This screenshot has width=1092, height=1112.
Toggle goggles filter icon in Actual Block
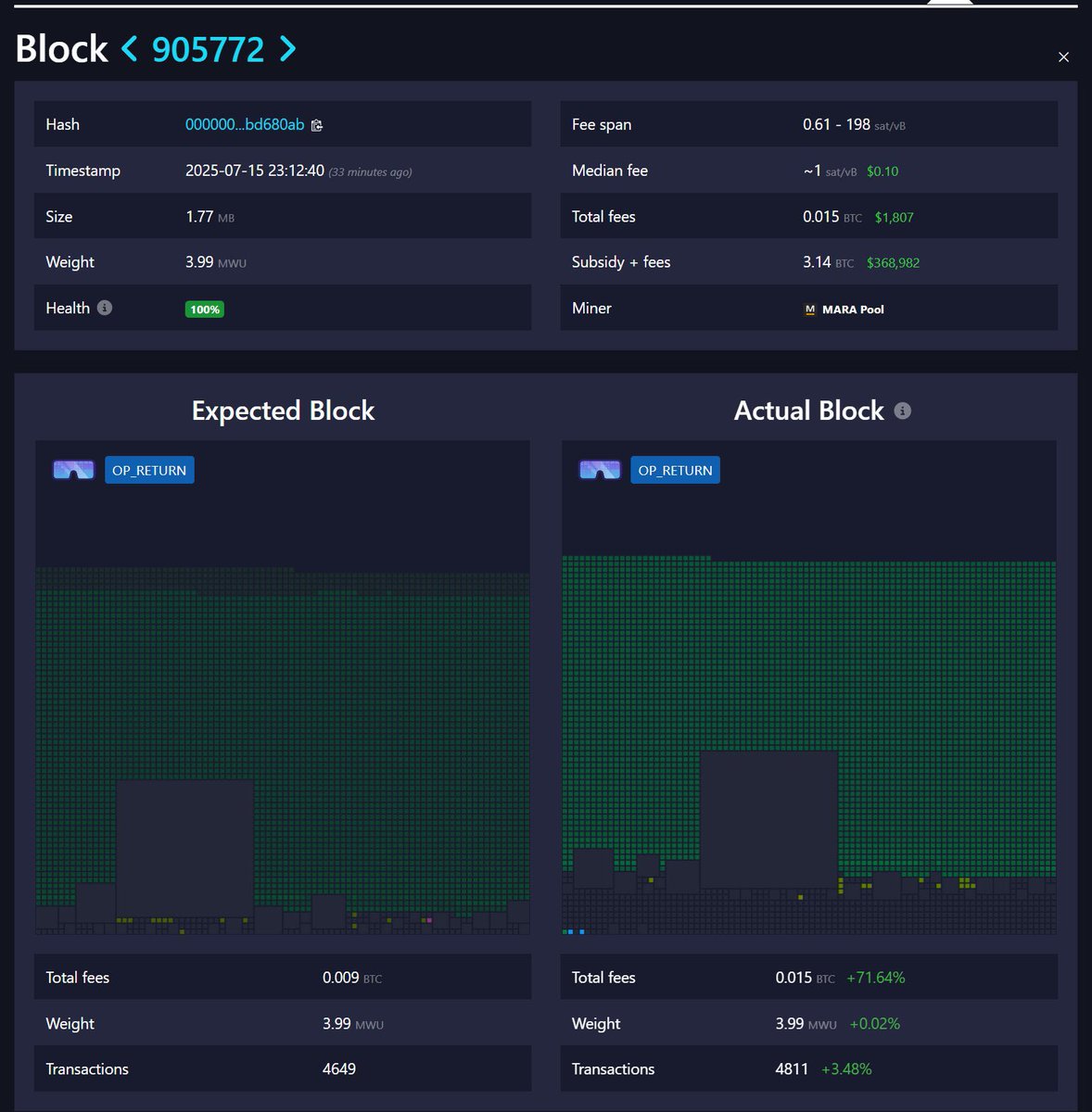click(x=600, y=470)
